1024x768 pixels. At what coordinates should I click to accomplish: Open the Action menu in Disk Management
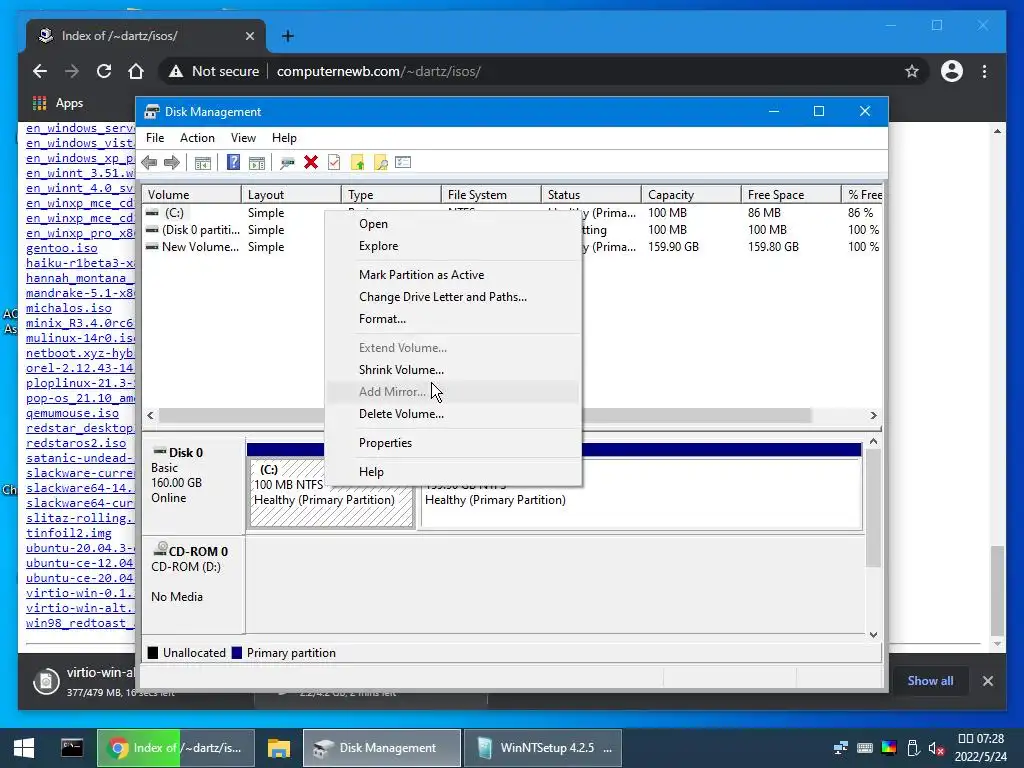click(197, 138)
